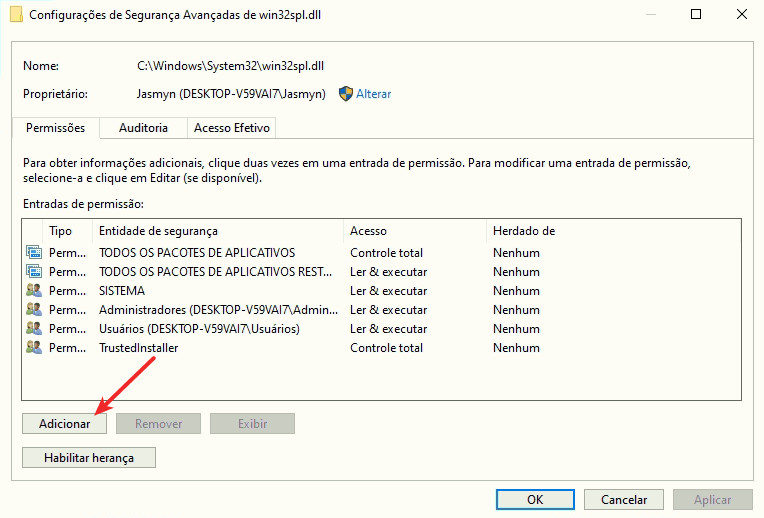The height and width of the screenshot is (518, 764).
Task: Click the file path C:\Windows\System32\win32spl.dll
Action: point(230,66)
